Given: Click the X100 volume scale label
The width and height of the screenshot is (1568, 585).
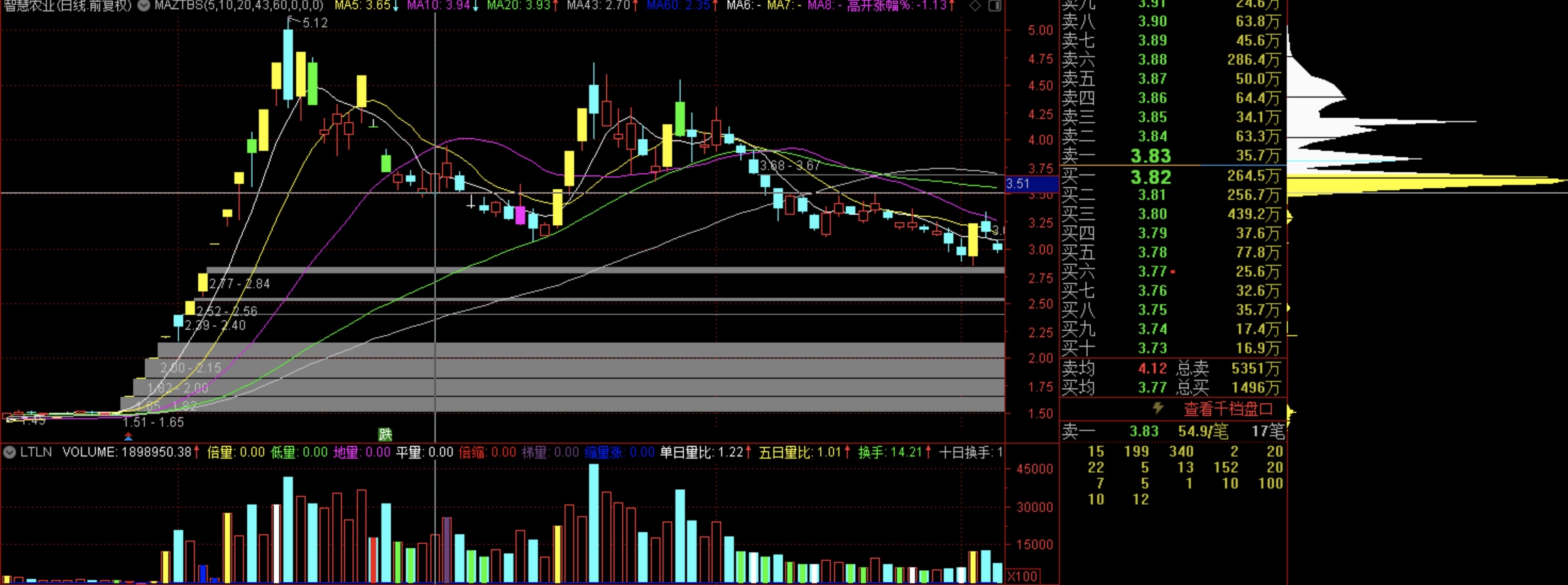Looking at the screenshot, I should pos(1022,576).
